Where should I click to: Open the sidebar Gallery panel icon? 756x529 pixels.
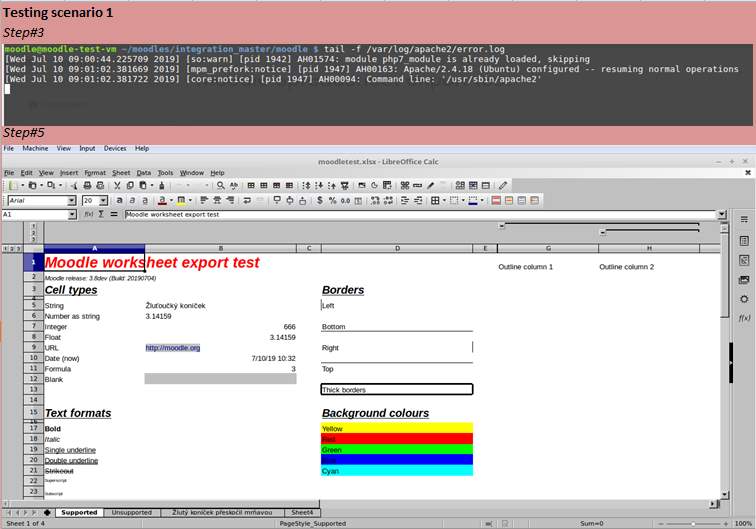744,280
